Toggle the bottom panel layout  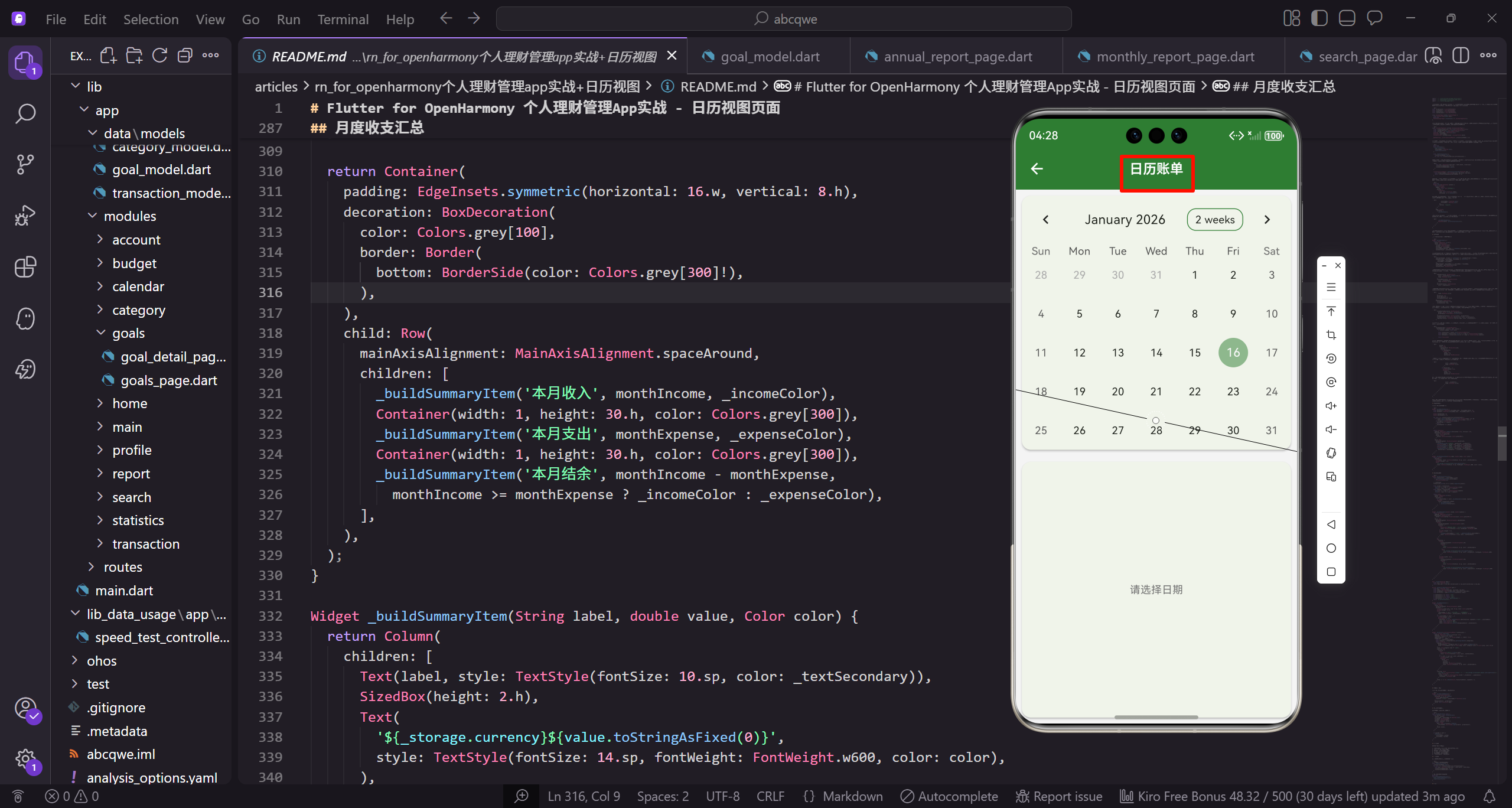1347,19
